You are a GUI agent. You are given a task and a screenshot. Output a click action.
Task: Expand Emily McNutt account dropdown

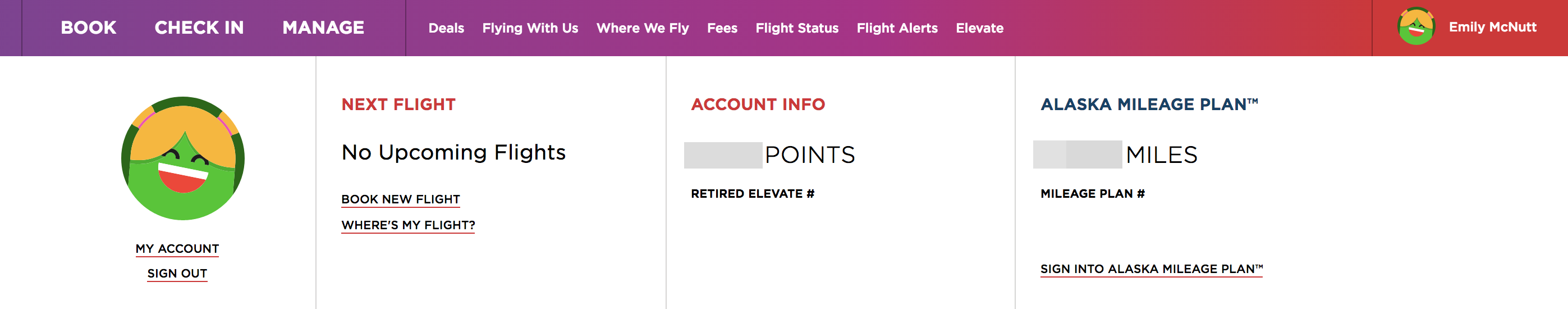[1492, 27]
